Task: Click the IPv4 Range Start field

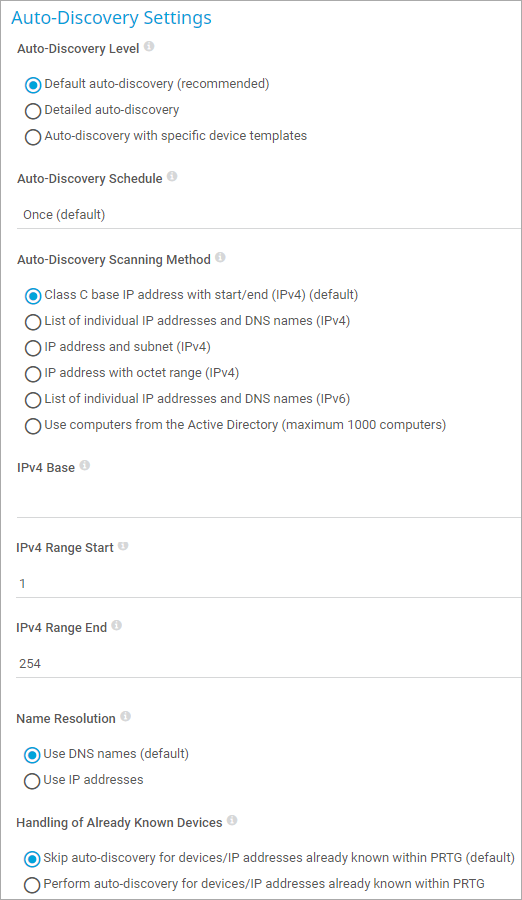Action: pos(269,584)
